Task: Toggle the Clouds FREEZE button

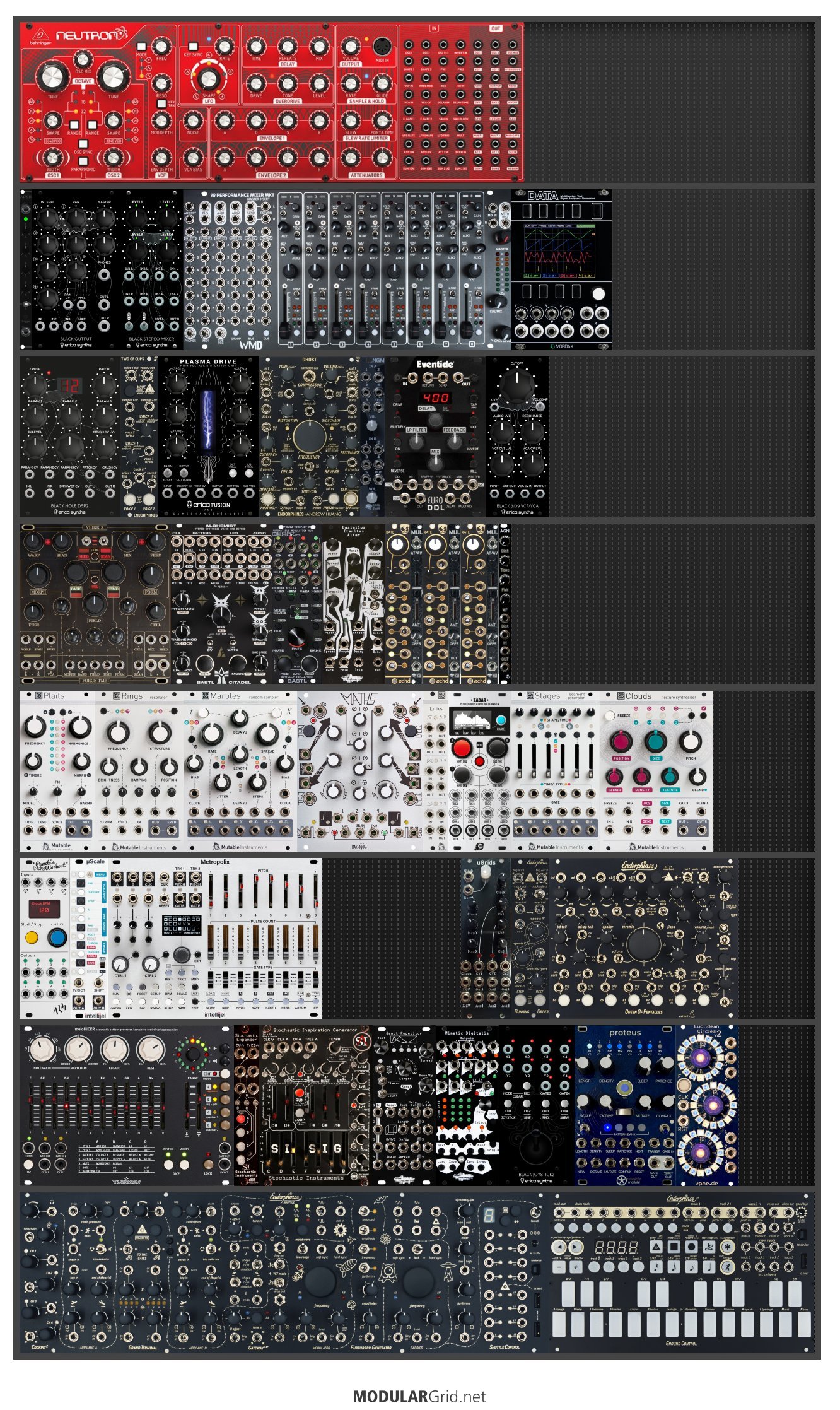Action: pos(609,716)
